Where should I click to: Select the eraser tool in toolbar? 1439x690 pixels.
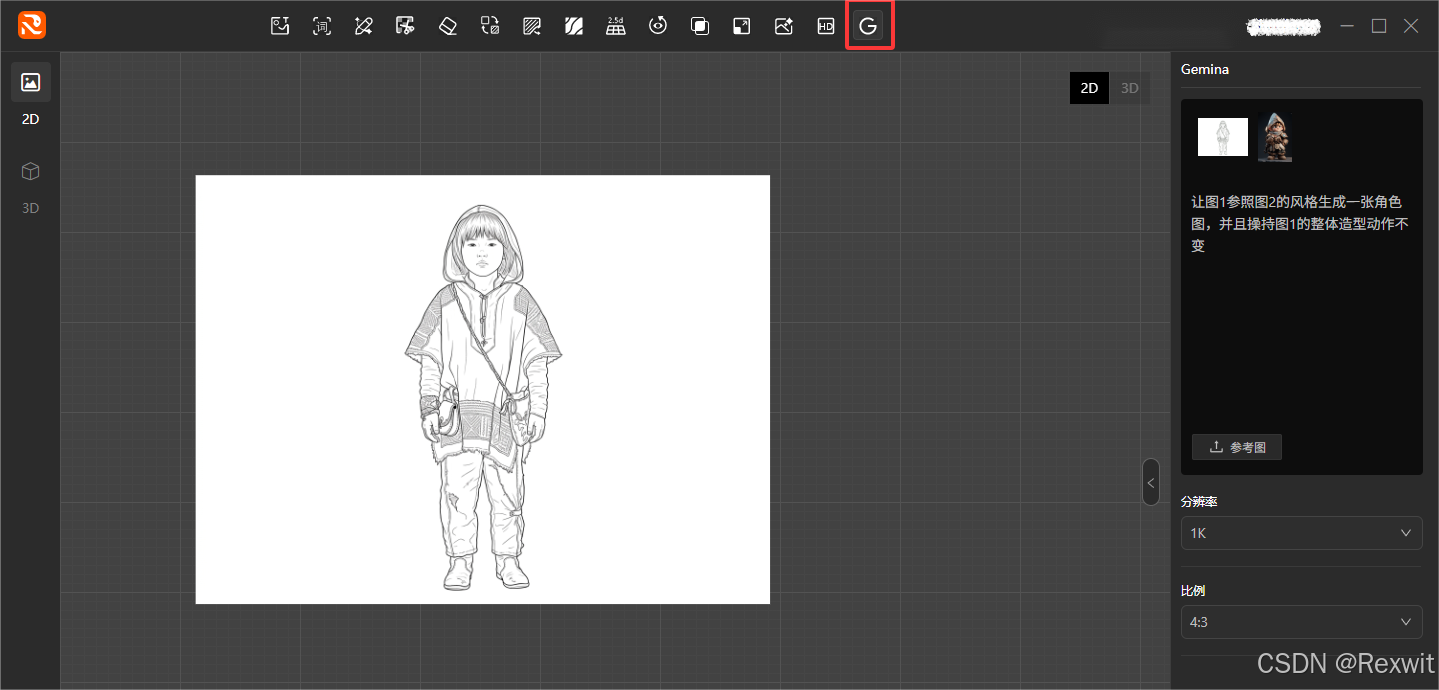click(447, 26)
